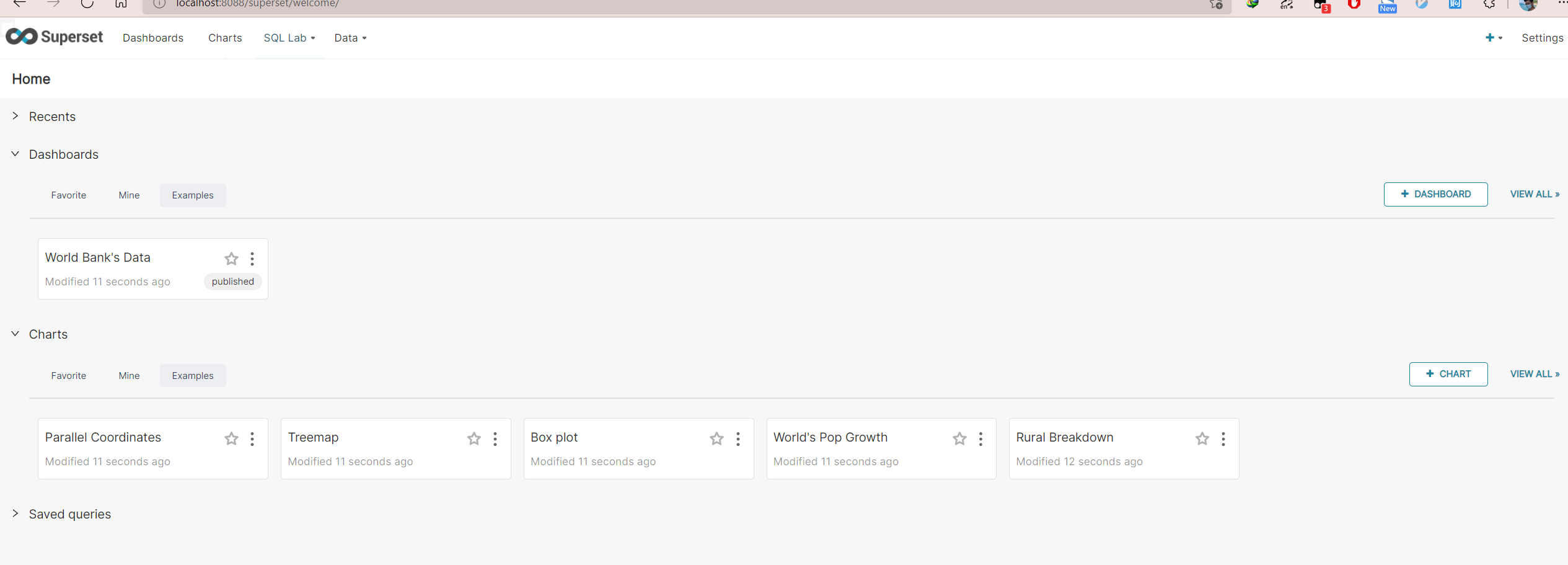Select Mine tab under Dashboards
Screen dimensions: 1568x565
click(129, 195)
